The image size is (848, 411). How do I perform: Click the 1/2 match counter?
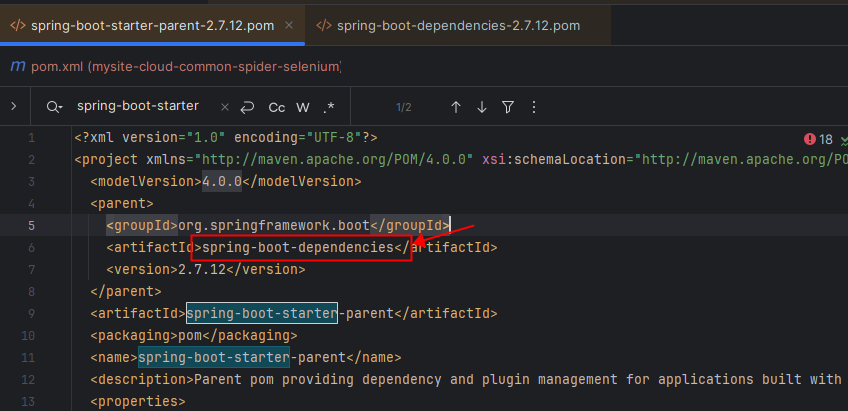click(x=403, y=107)
